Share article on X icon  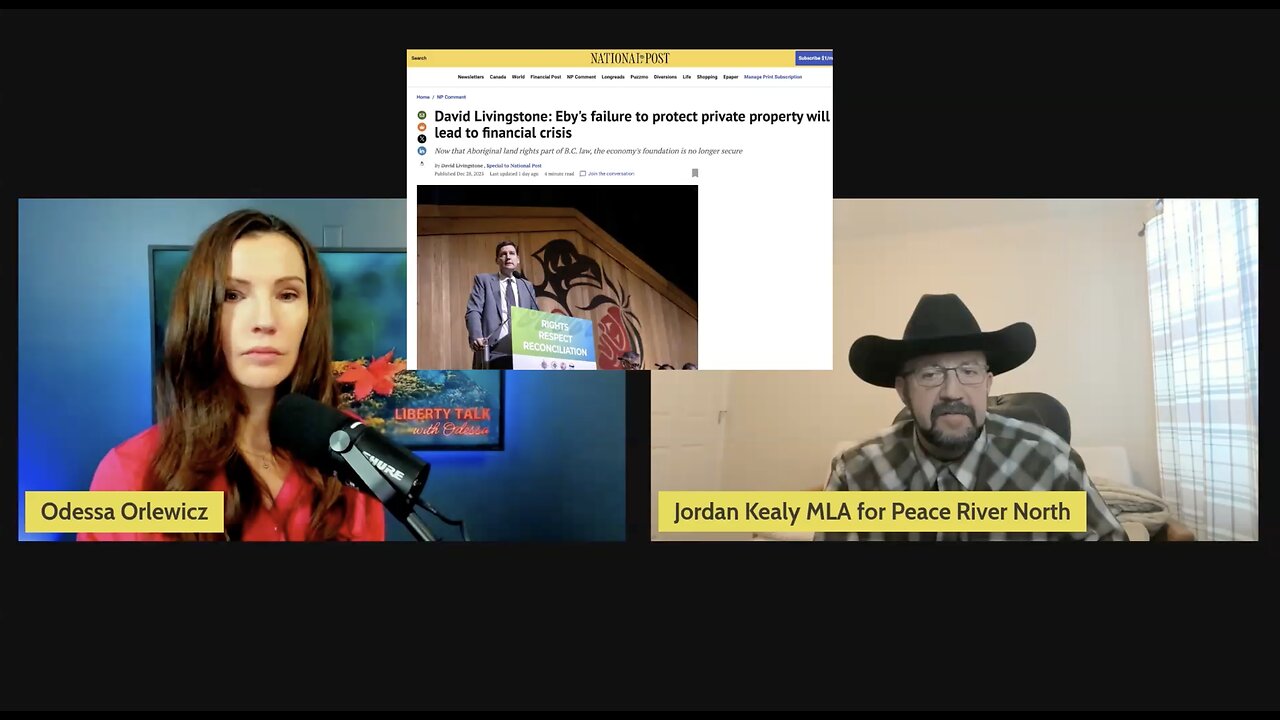[x=422, y=139]
